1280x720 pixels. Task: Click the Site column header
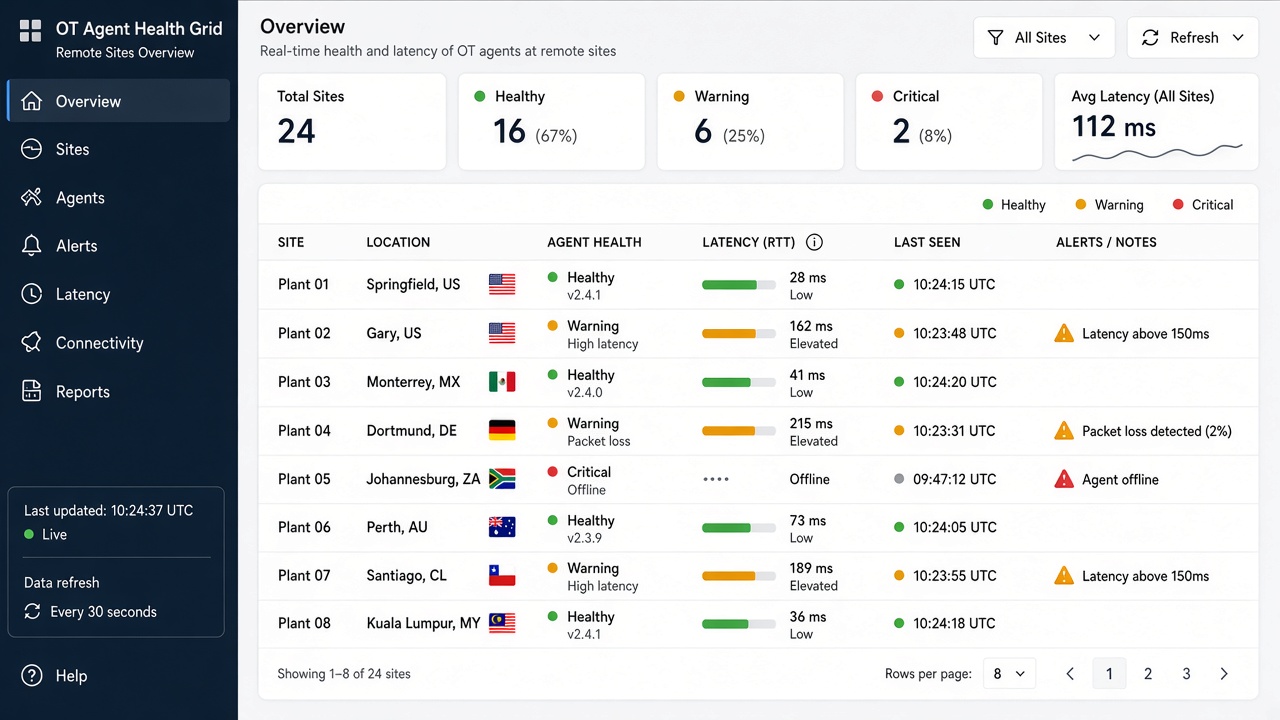pos(291,242)
